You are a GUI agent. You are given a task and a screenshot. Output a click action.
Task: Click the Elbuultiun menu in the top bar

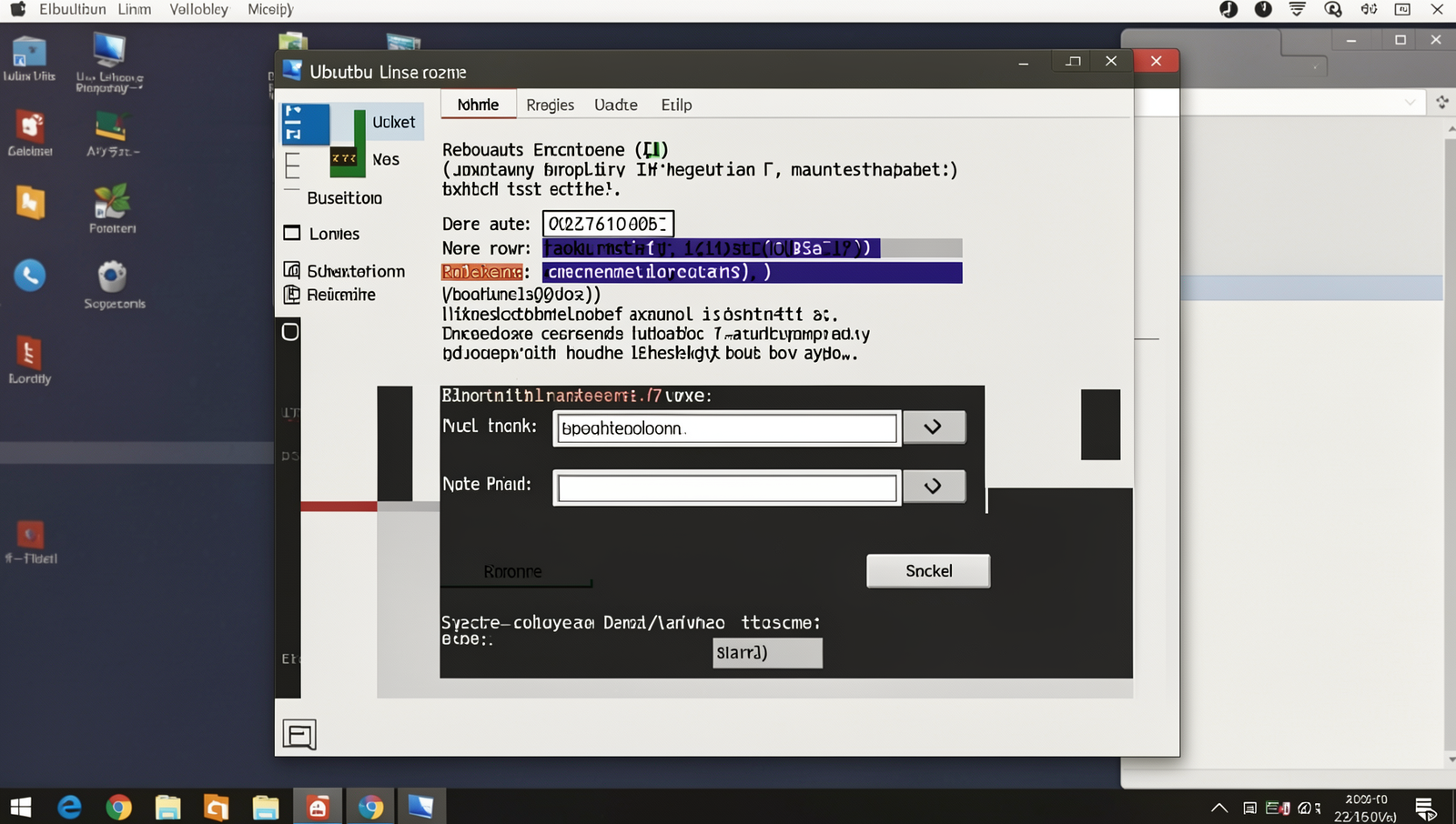73,9
